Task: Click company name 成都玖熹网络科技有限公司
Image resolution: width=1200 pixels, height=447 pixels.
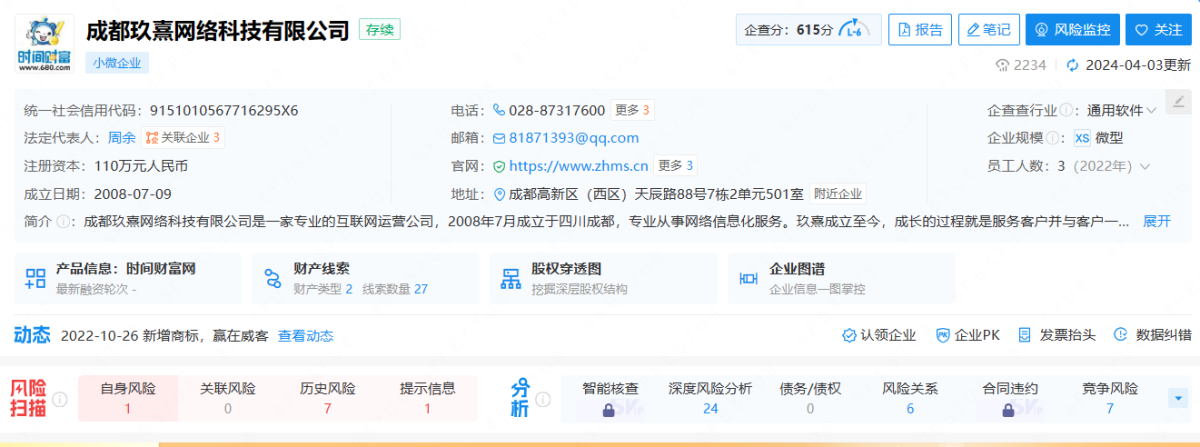Action: [x=218, y=30]
